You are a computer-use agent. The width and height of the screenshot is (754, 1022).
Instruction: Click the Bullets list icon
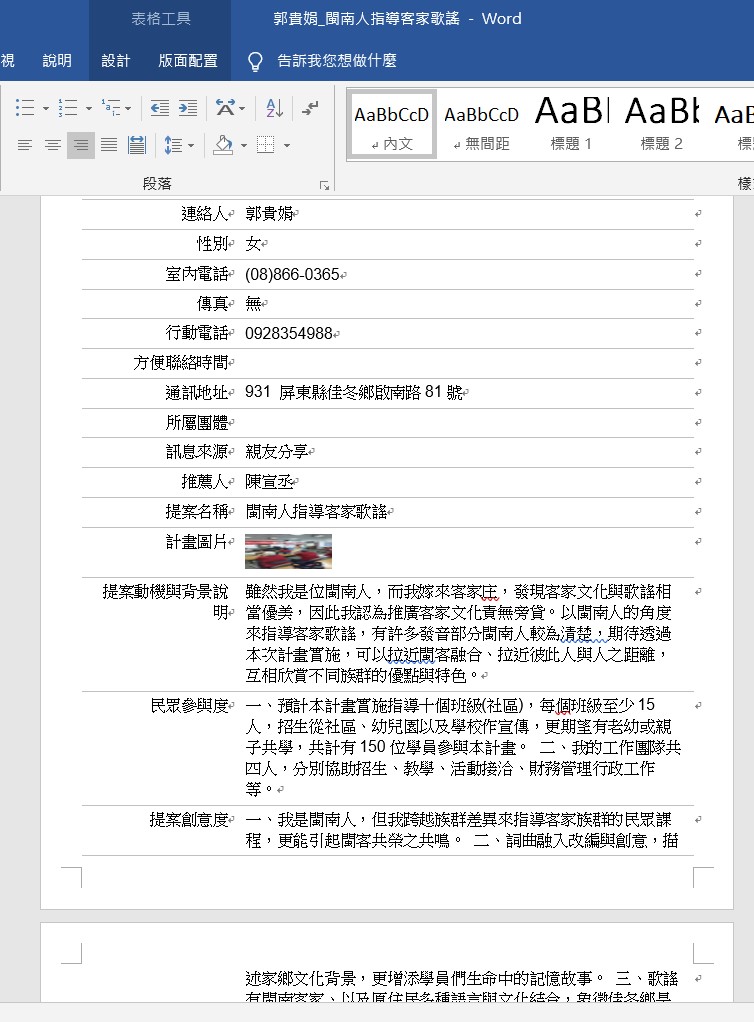[25, 108]
